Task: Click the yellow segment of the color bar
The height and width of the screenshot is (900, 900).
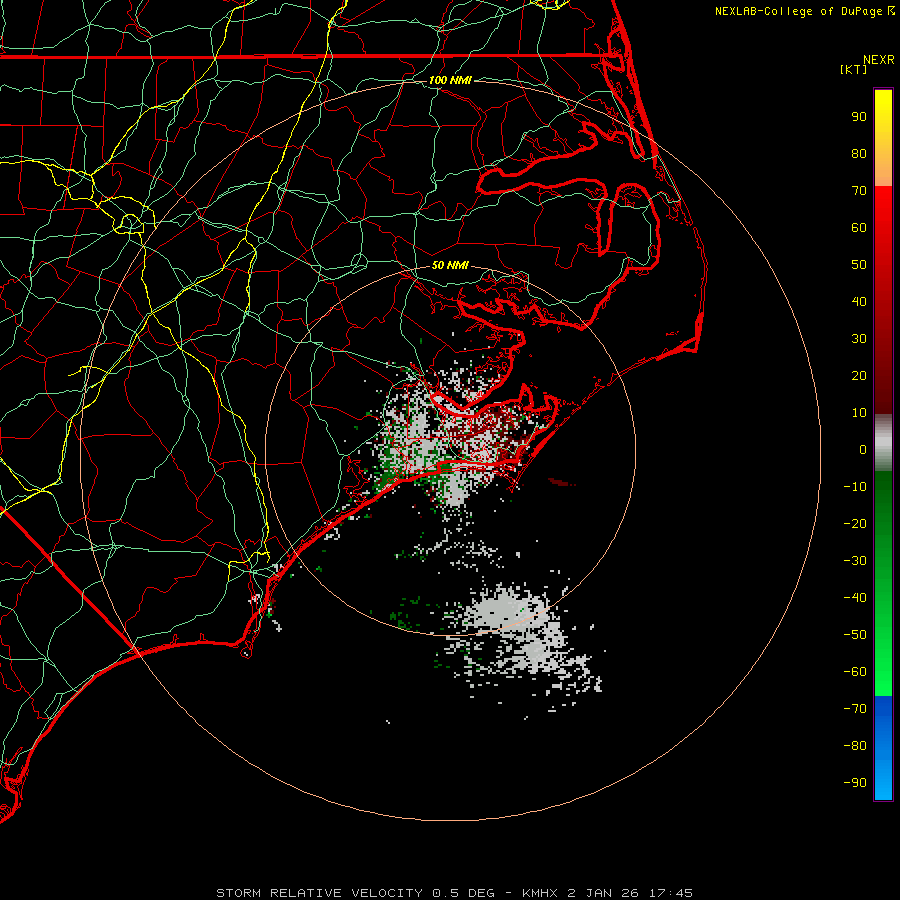Action: tap(883, 138)
